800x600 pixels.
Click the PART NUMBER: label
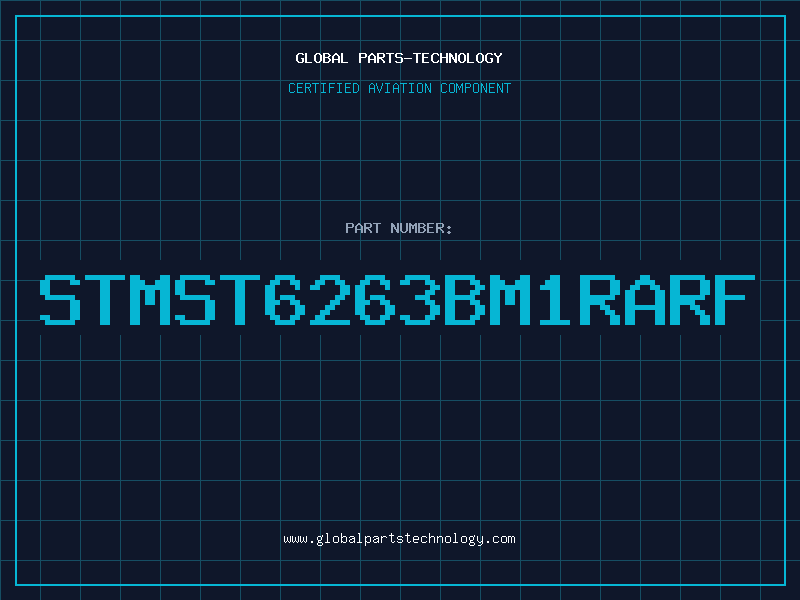click(x=399, y=228)
